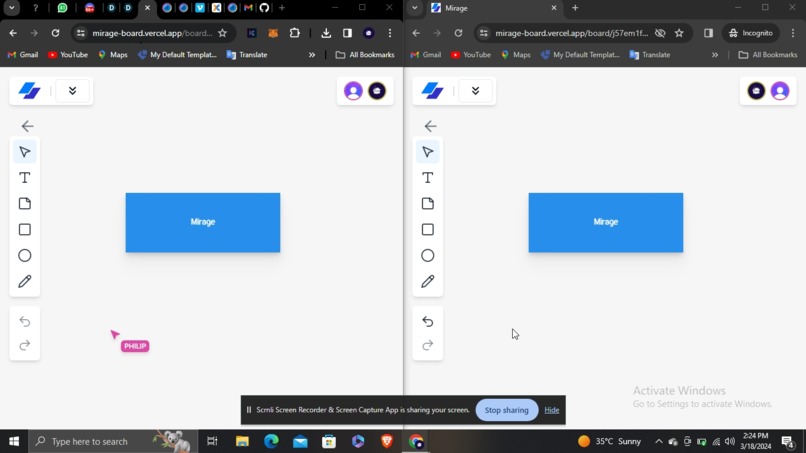Select the rectangle tool in Incognito window
806x453 pixels.
click(428, 229)
